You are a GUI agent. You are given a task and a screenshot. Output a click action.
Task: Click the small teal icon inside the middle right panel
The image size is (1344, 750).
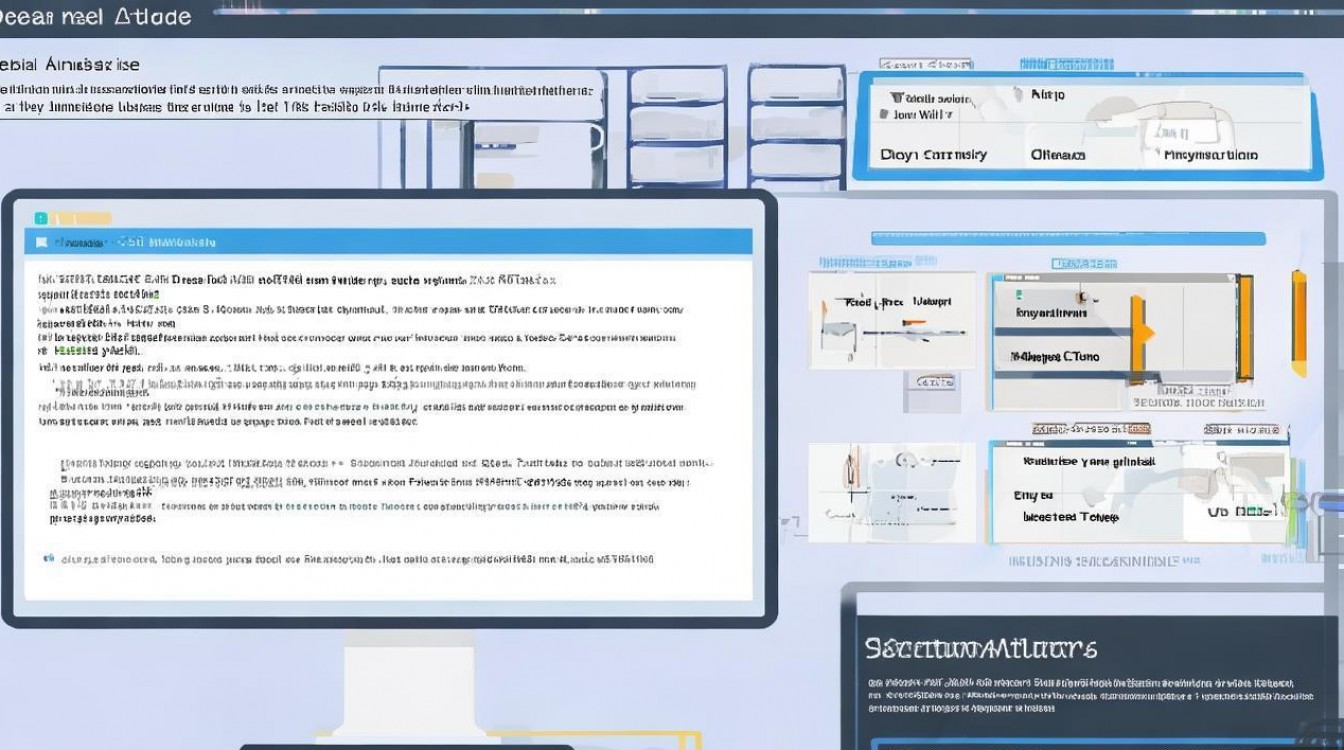pyautogui.click(x=1018, y=295)
